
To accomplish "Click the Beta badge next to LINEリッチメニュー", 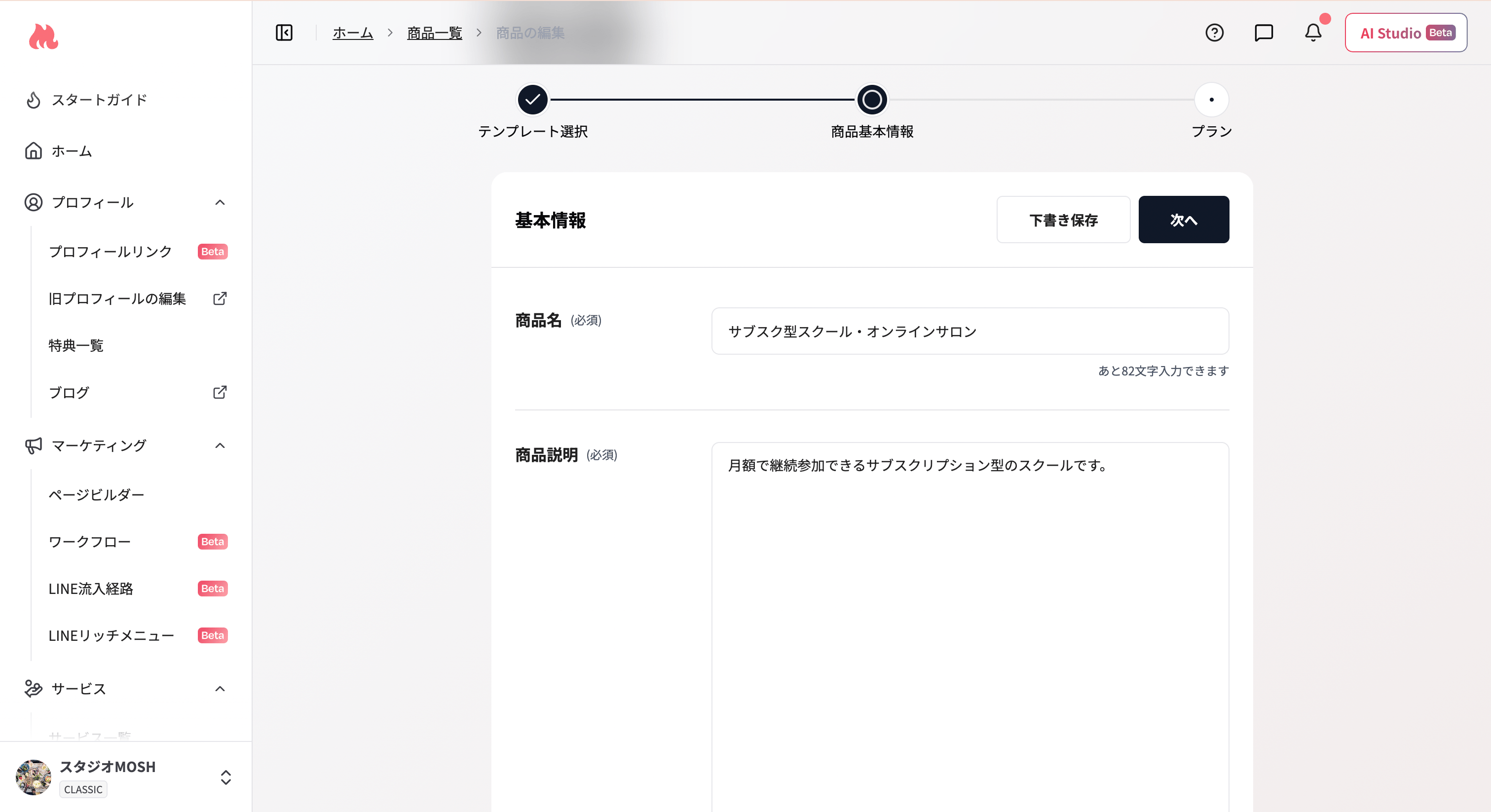I will pos(213,635).
